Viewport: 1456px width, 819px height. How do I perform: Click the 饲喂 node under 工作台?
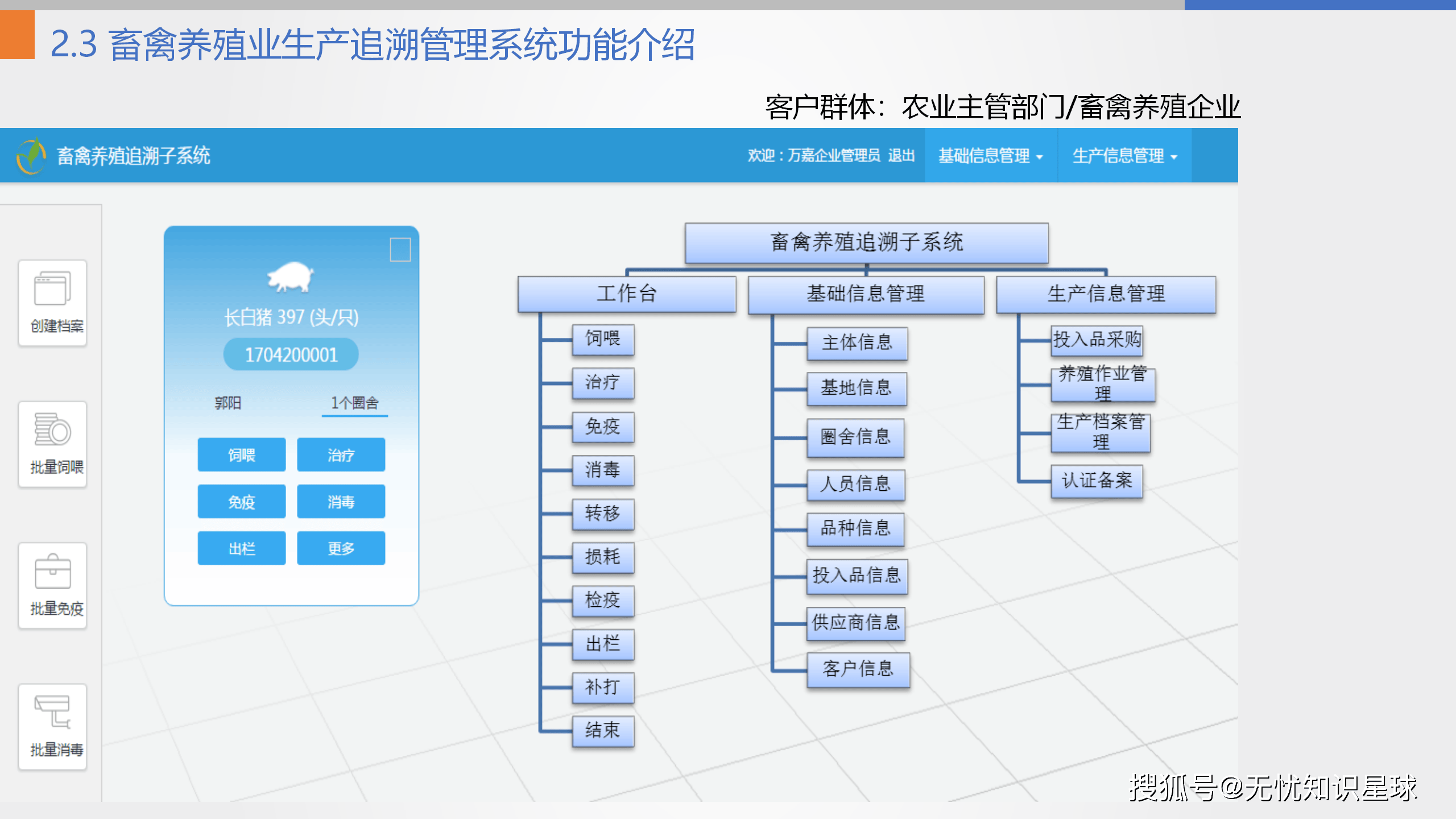coord(603,340)
